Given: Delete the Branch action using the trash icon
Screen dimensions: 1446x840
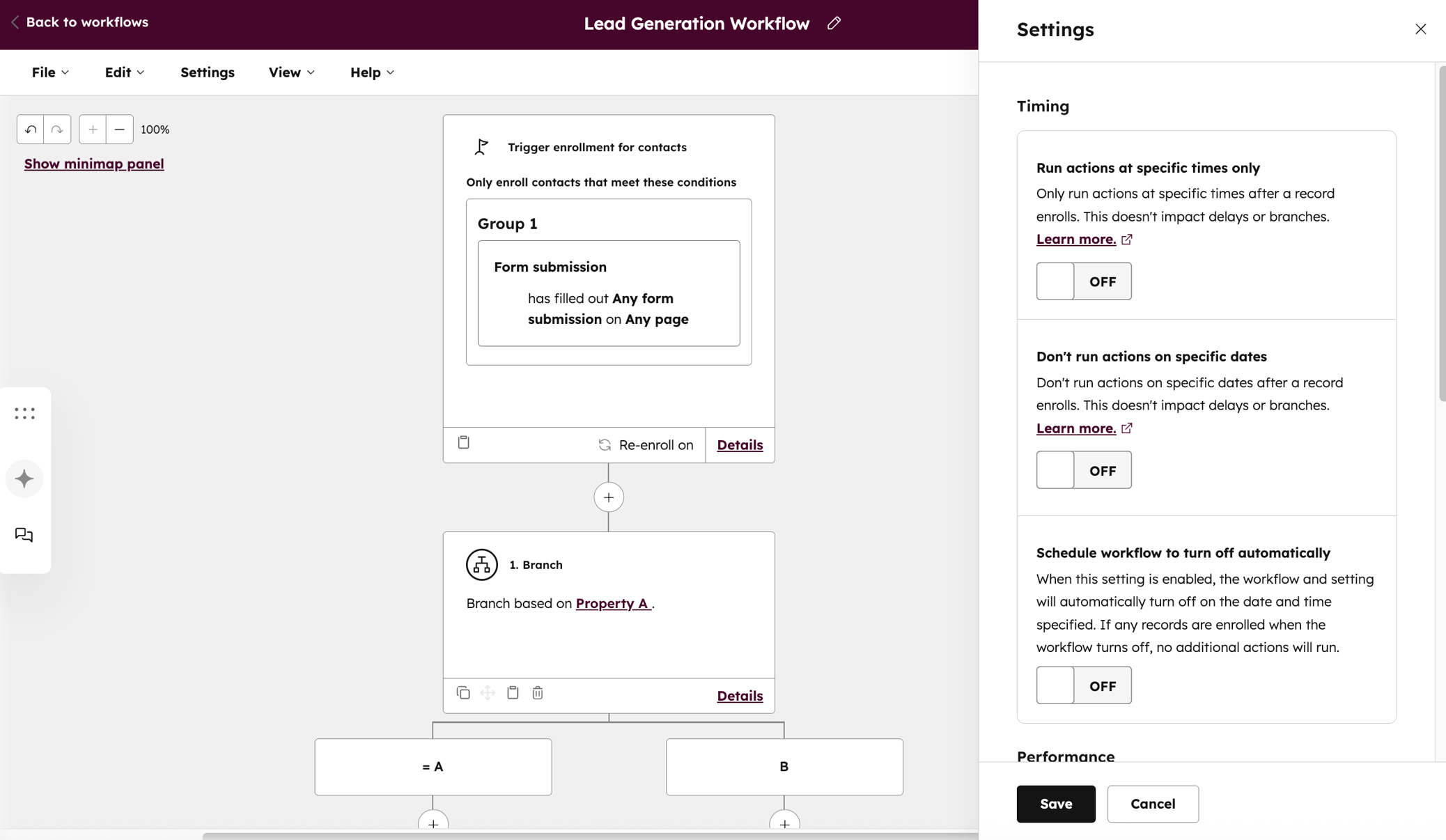Looking at the screenshot, I should [537, 693].
